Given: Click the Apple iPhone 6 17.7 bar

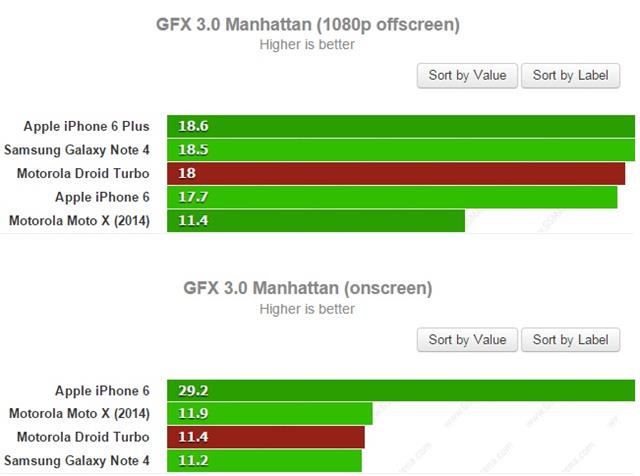Looking at the screenshot, I should [x=392, y=197].
